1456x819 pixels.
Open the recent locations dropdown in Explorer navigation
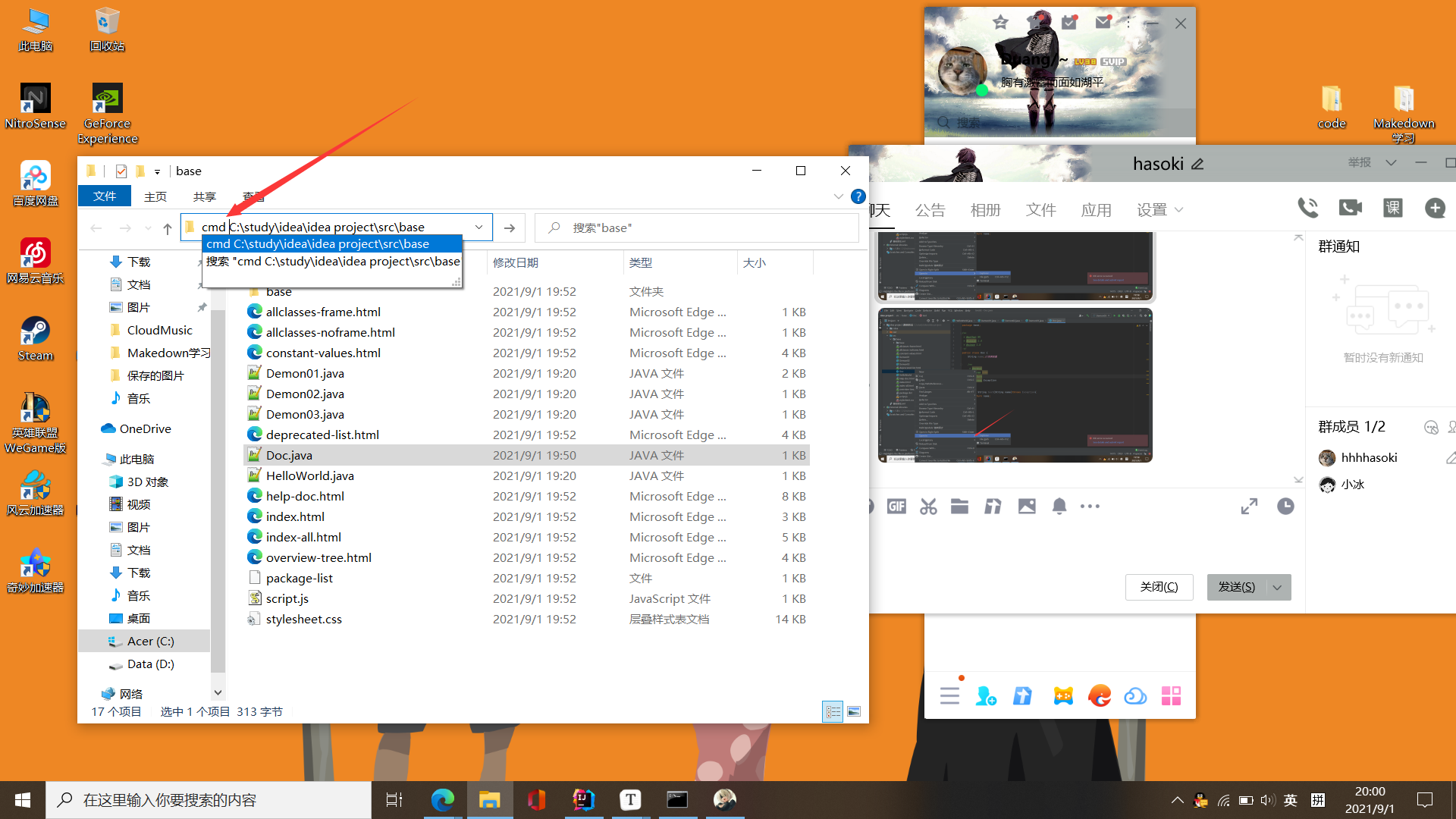coord(148,228)
